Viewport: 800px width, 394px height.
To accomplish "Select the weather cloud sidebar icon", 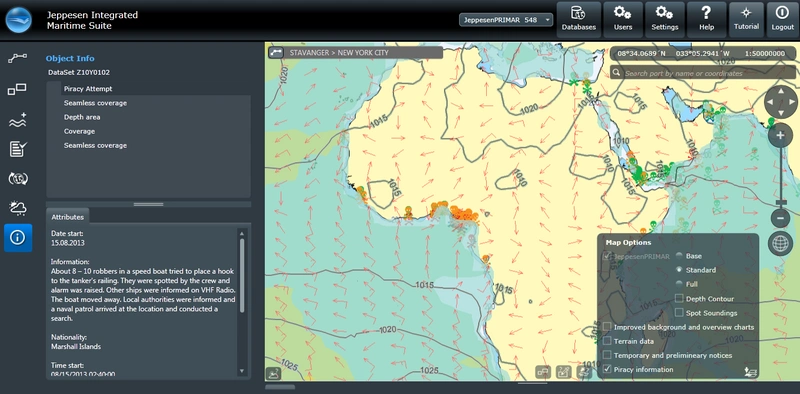I will pos(18,208).
